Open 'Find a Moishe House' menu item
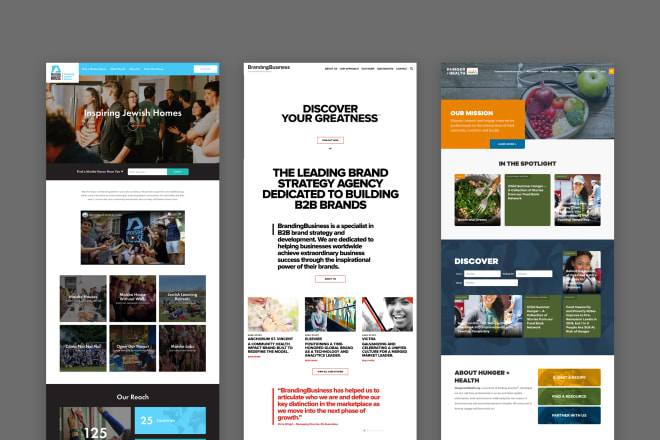The height and width of the screenshot is (440, 660). point(94,69)
